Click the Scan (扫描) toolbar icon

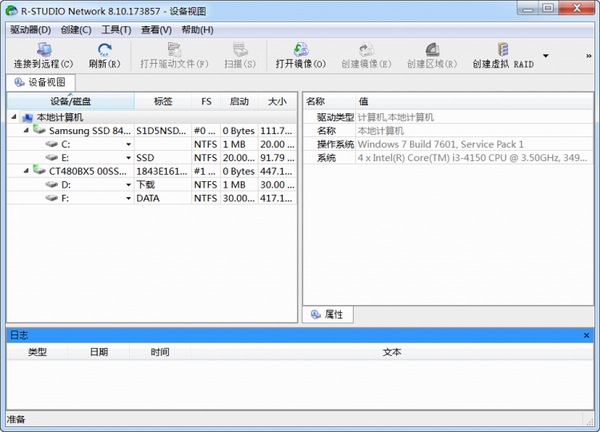pos(240,50)
